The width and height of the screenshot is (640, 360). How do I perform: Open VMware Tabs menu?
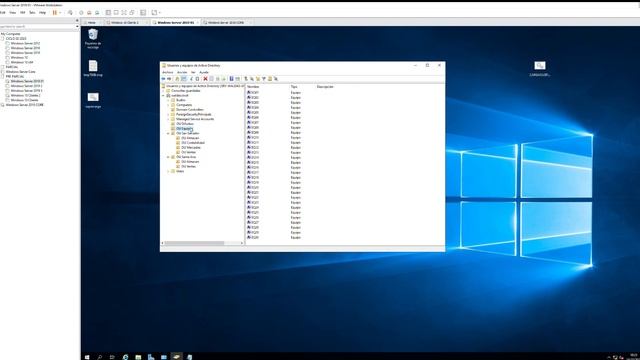pos(32,13)
